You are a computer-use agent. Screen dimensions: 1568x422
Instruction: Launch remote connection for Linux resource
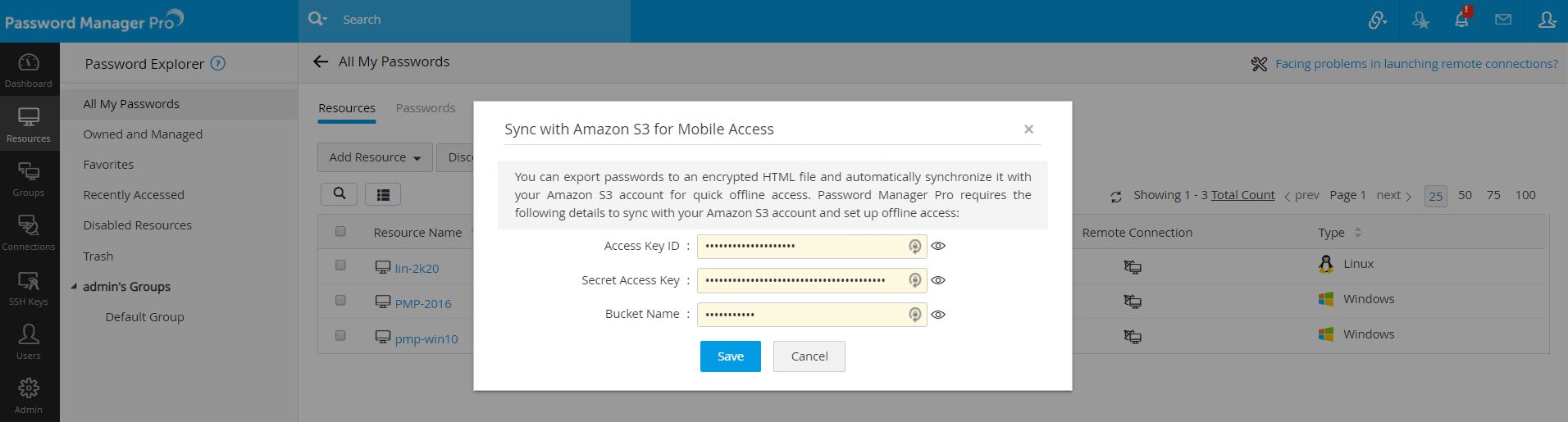click(1133, 266)
